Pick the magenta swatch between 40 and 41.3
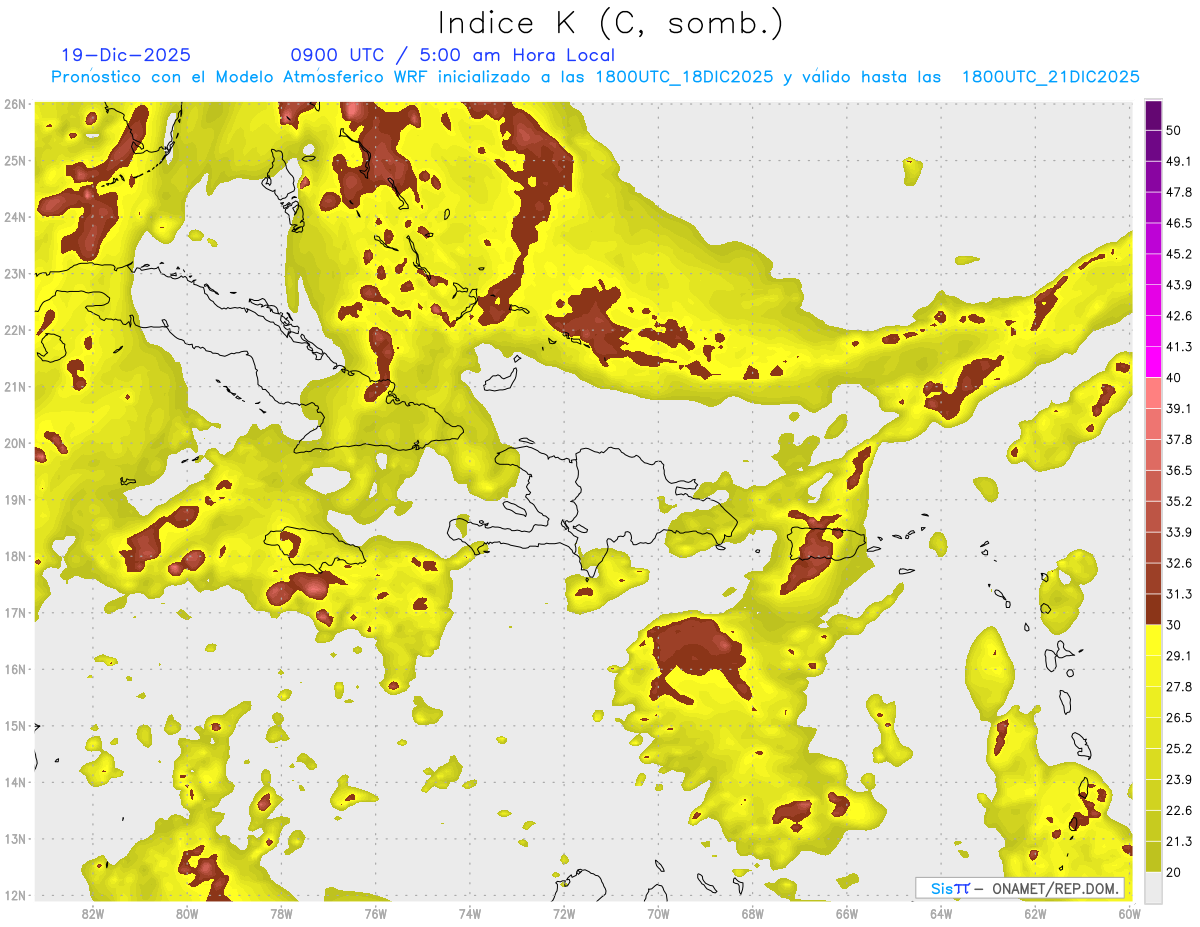The width and height of the screenshot is (1200, 927). point(1153,362)
